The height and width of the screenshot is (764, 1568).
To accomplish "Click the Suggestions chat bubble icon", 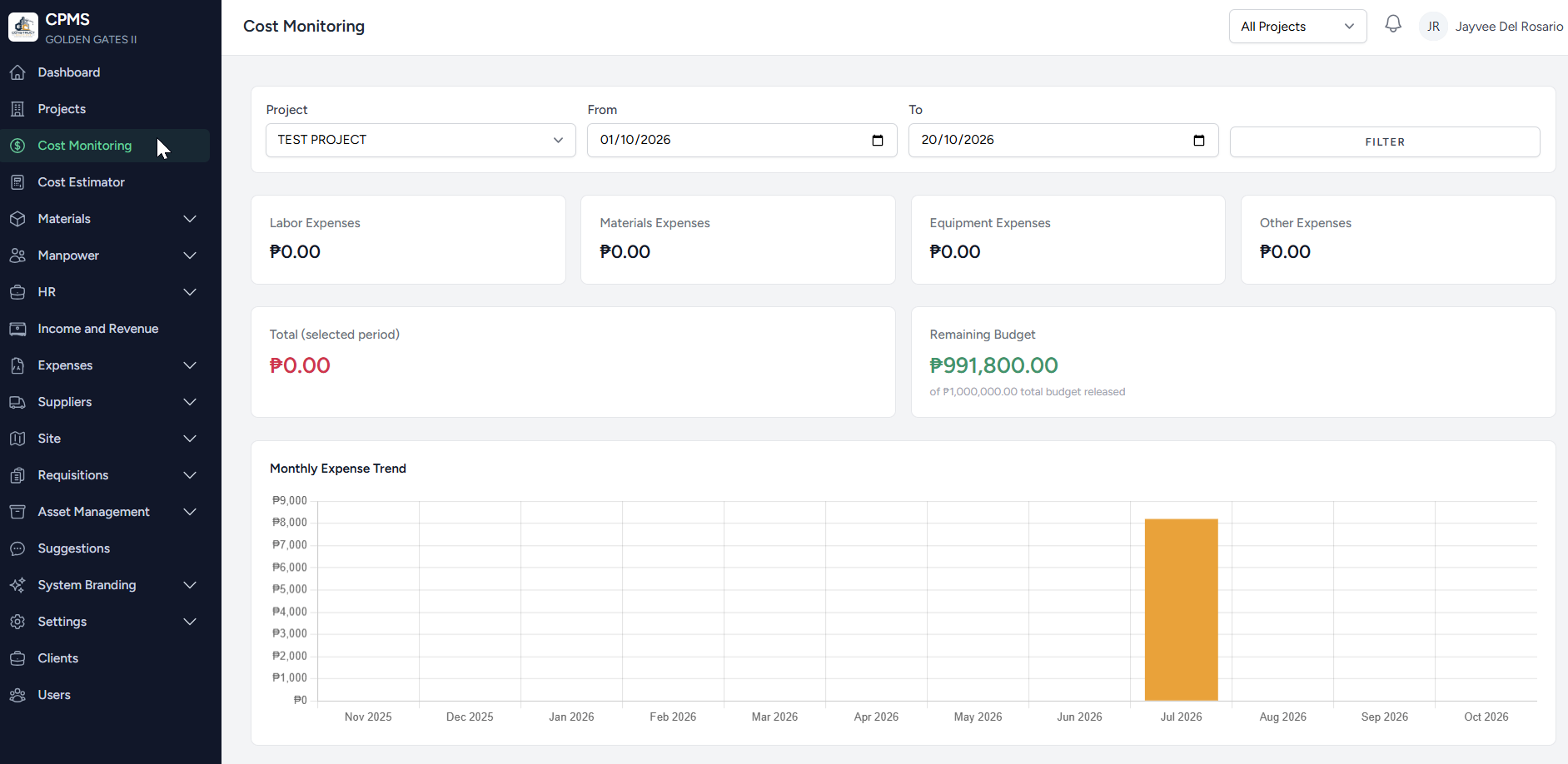I will [17, 548].
